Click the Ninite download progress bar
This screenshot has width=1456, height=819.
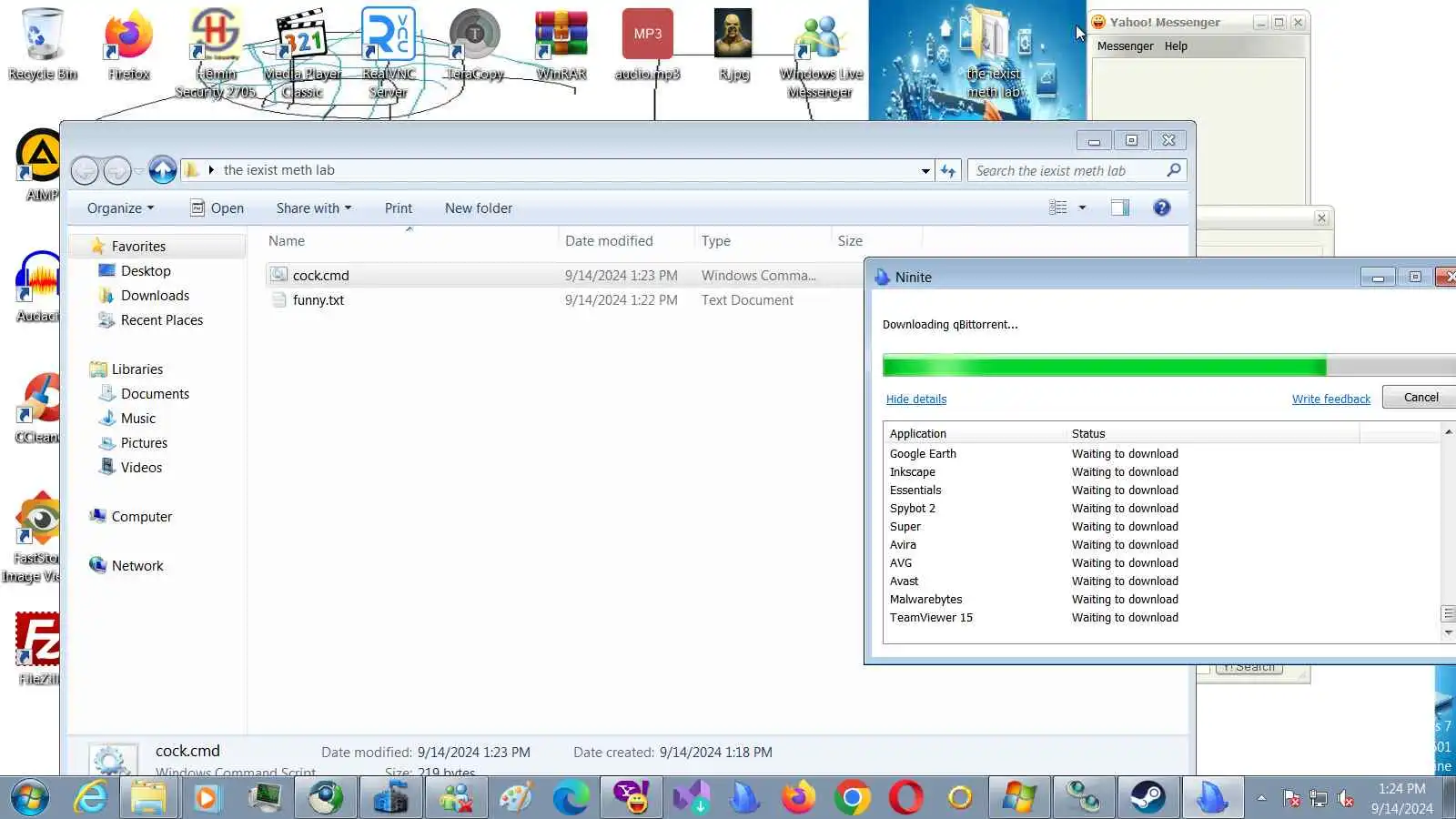[x=1169, y=366]
